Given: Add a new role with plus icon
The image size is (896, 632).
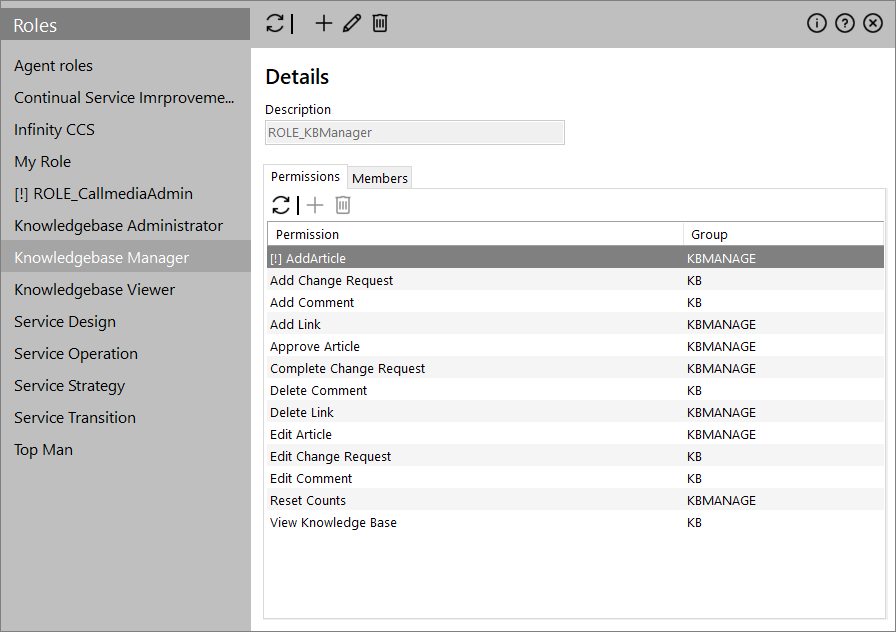Looking at the screenshot, I should point(323,23).
